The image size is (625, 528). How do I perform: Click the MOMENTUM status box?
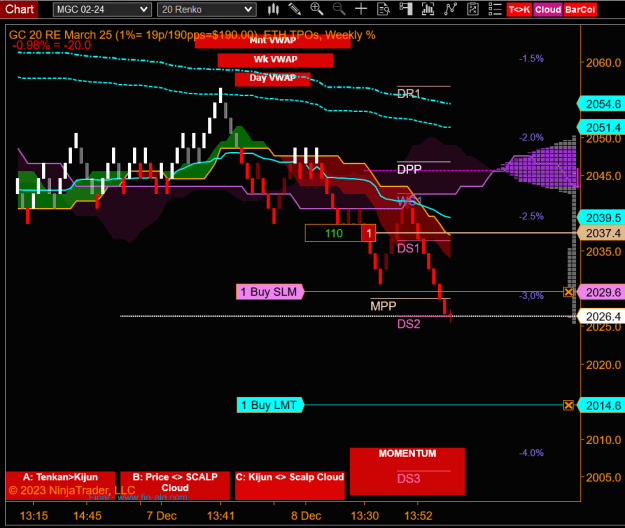click(407, 471)
